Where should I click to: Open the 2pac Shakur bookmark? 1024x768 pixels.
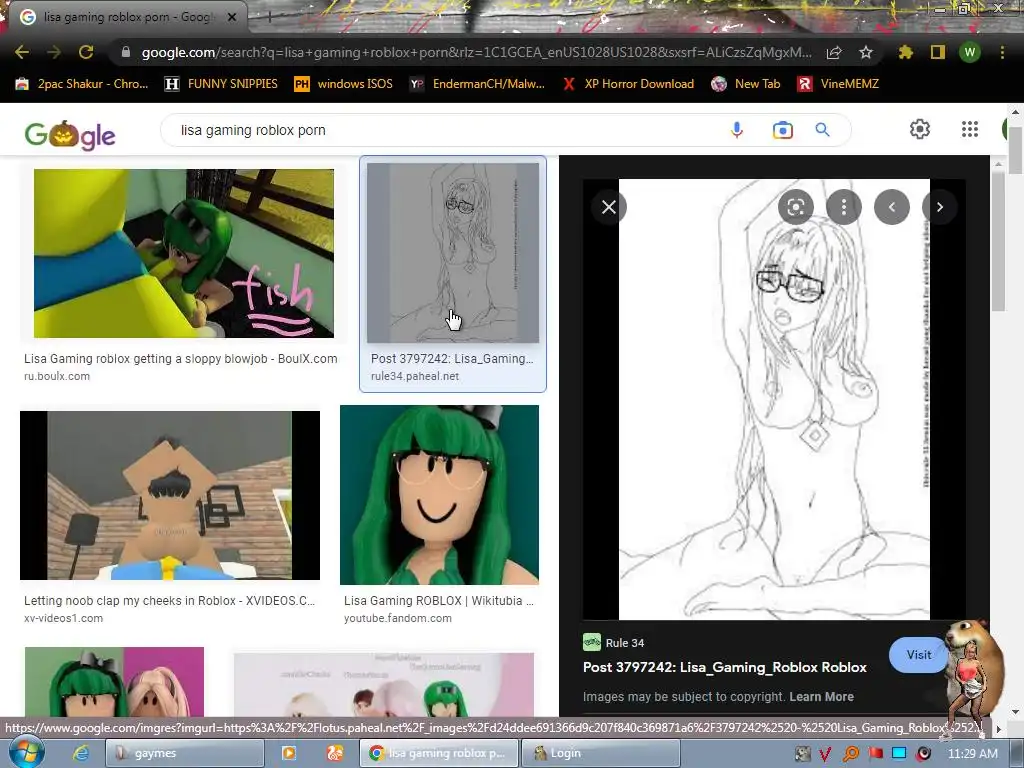tap(82, 84)
